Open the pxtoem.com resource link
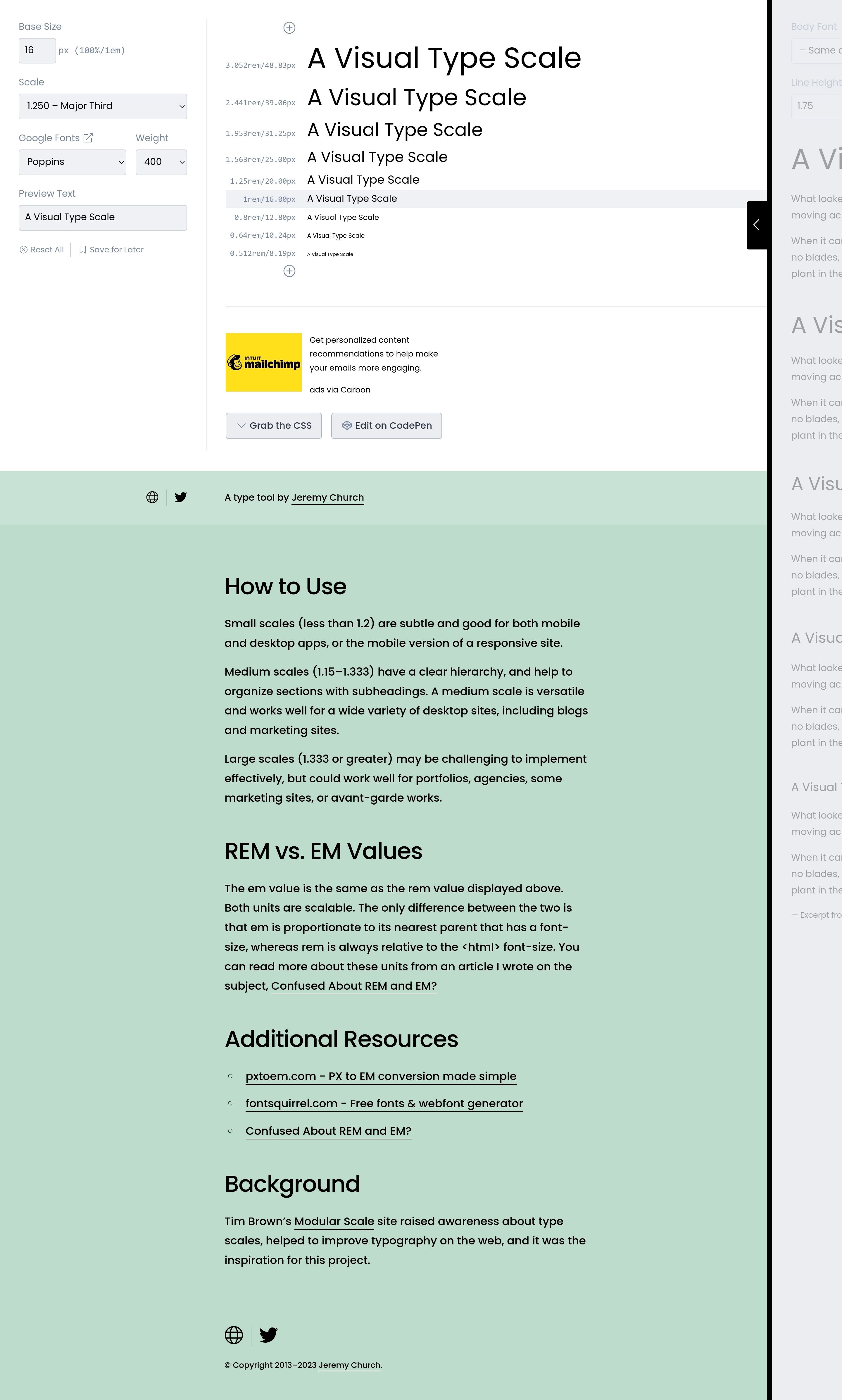Image resolution: width=842 pixels, height=1400 pixels. [x=381, y=1076]
